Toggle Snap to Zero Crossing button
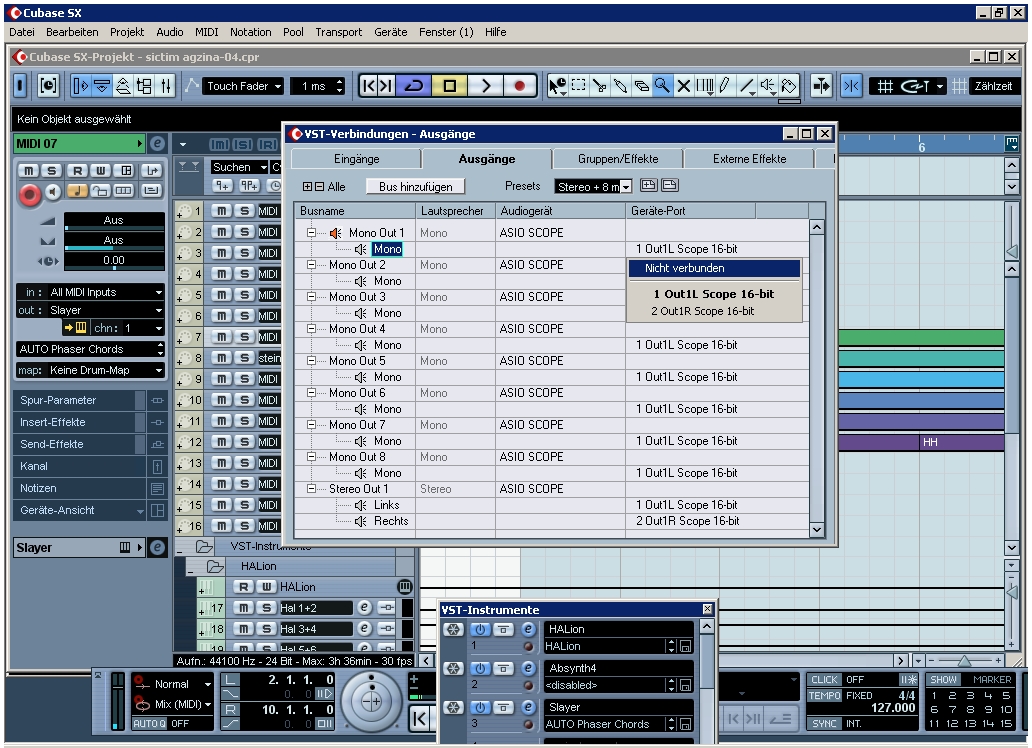The width and height of the screenshot is (1032, 748). (x=851, y=86)
